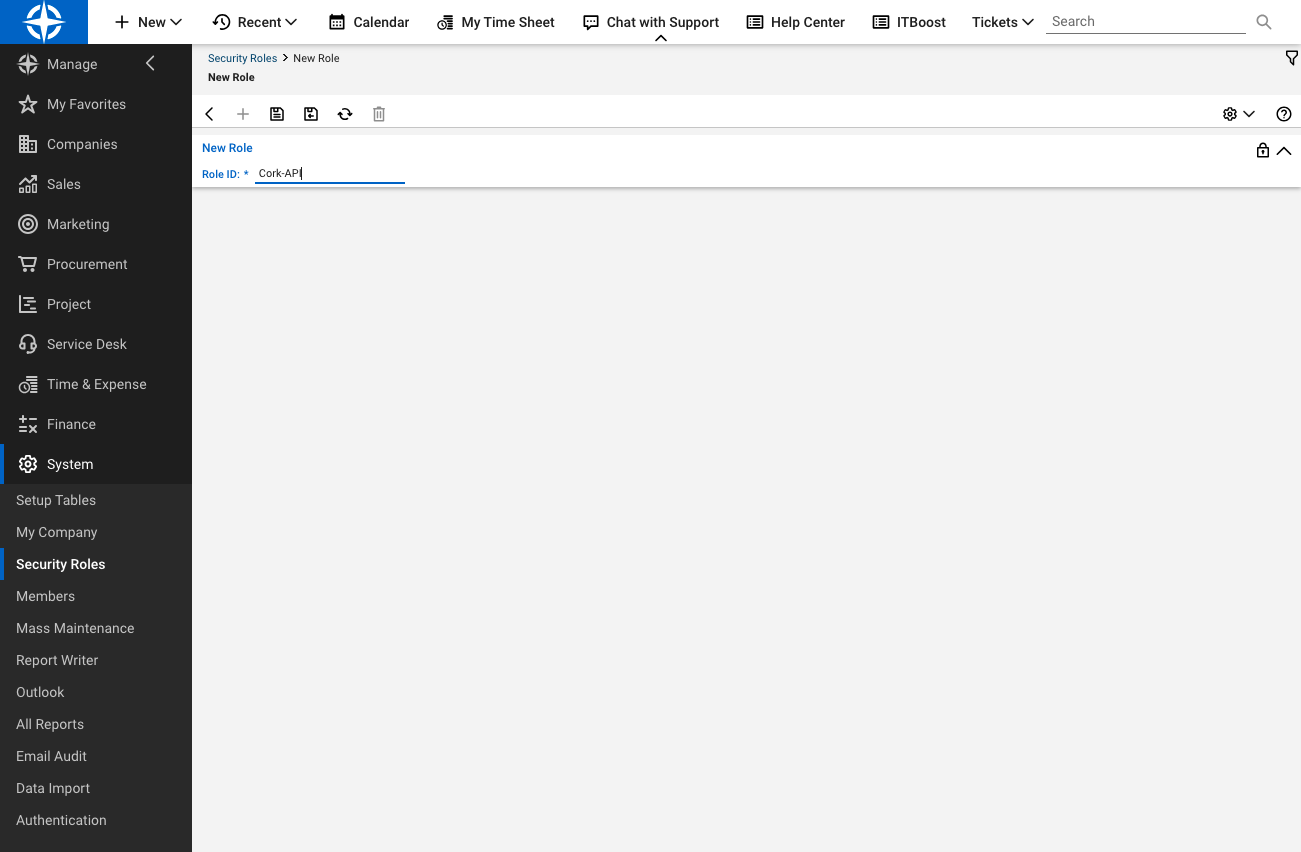The height and width of the screenshot is (852, 1301).
Task: Open the Help Center
Action: click(796, 22)
